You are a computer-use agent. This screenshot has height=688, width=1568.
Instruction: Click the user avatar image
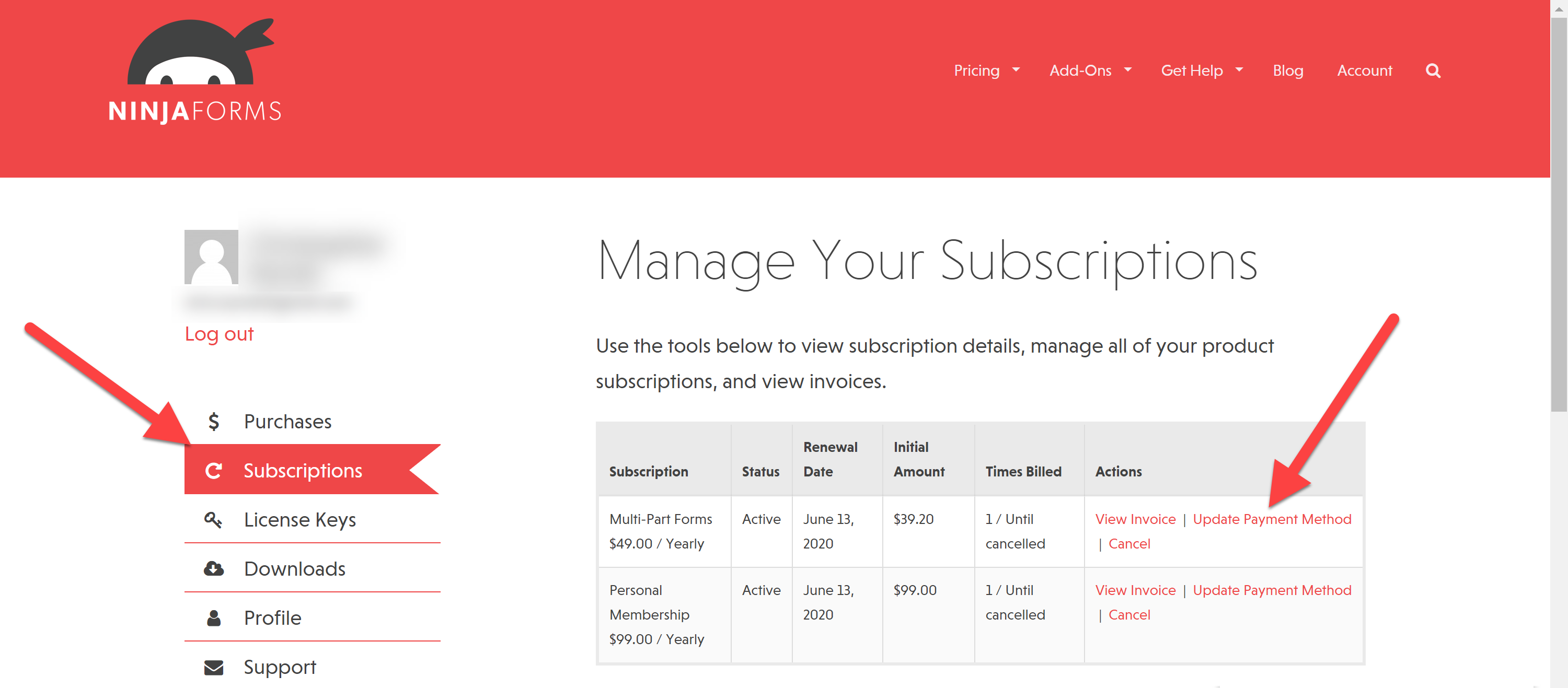point(211,256)
